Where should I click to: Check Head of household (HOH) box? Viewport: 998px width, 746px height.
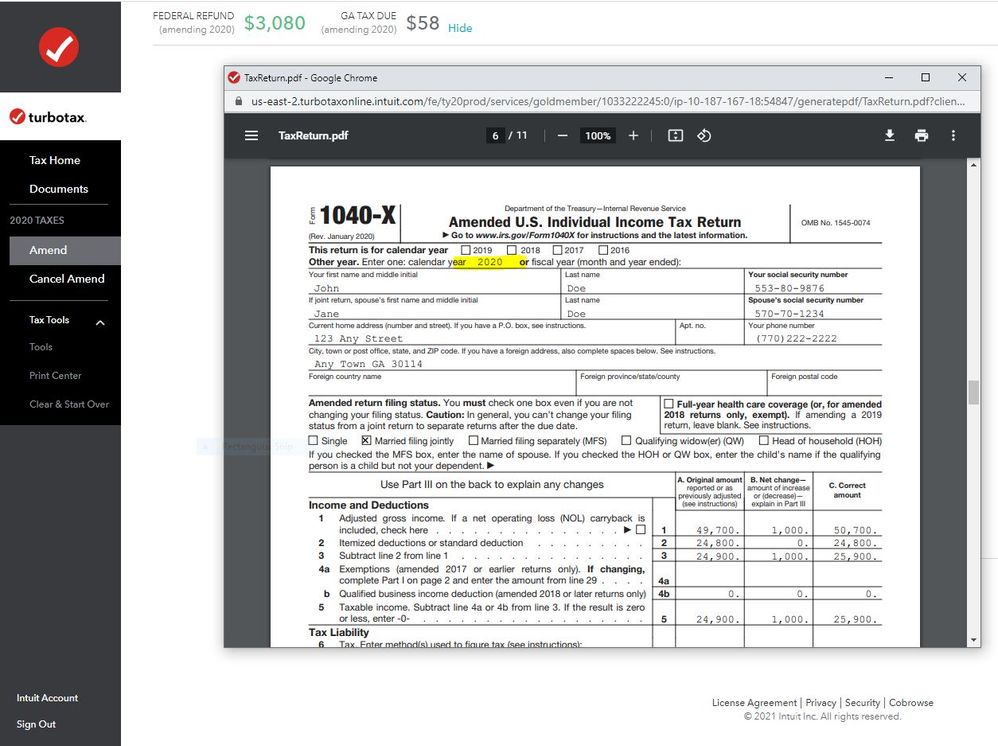(x=764, y=440)
